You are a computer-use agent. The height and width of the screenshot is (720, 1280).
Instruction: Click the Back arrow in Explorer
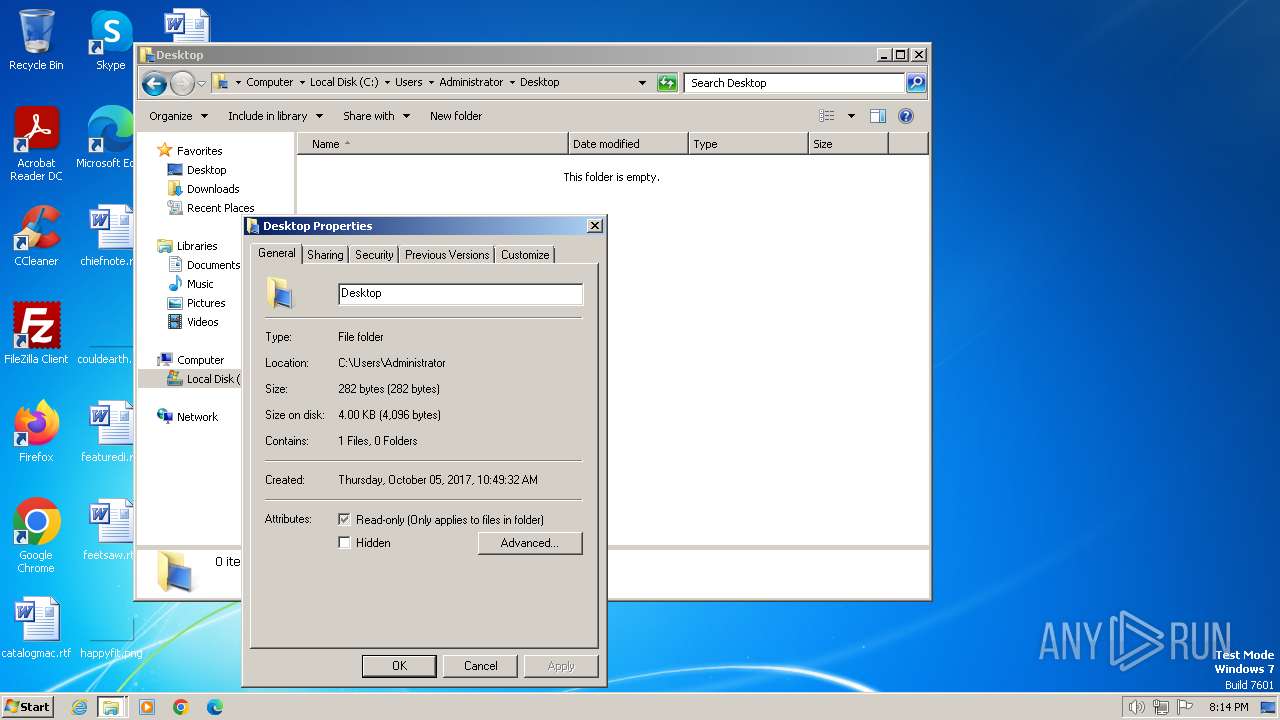[154, 83]
